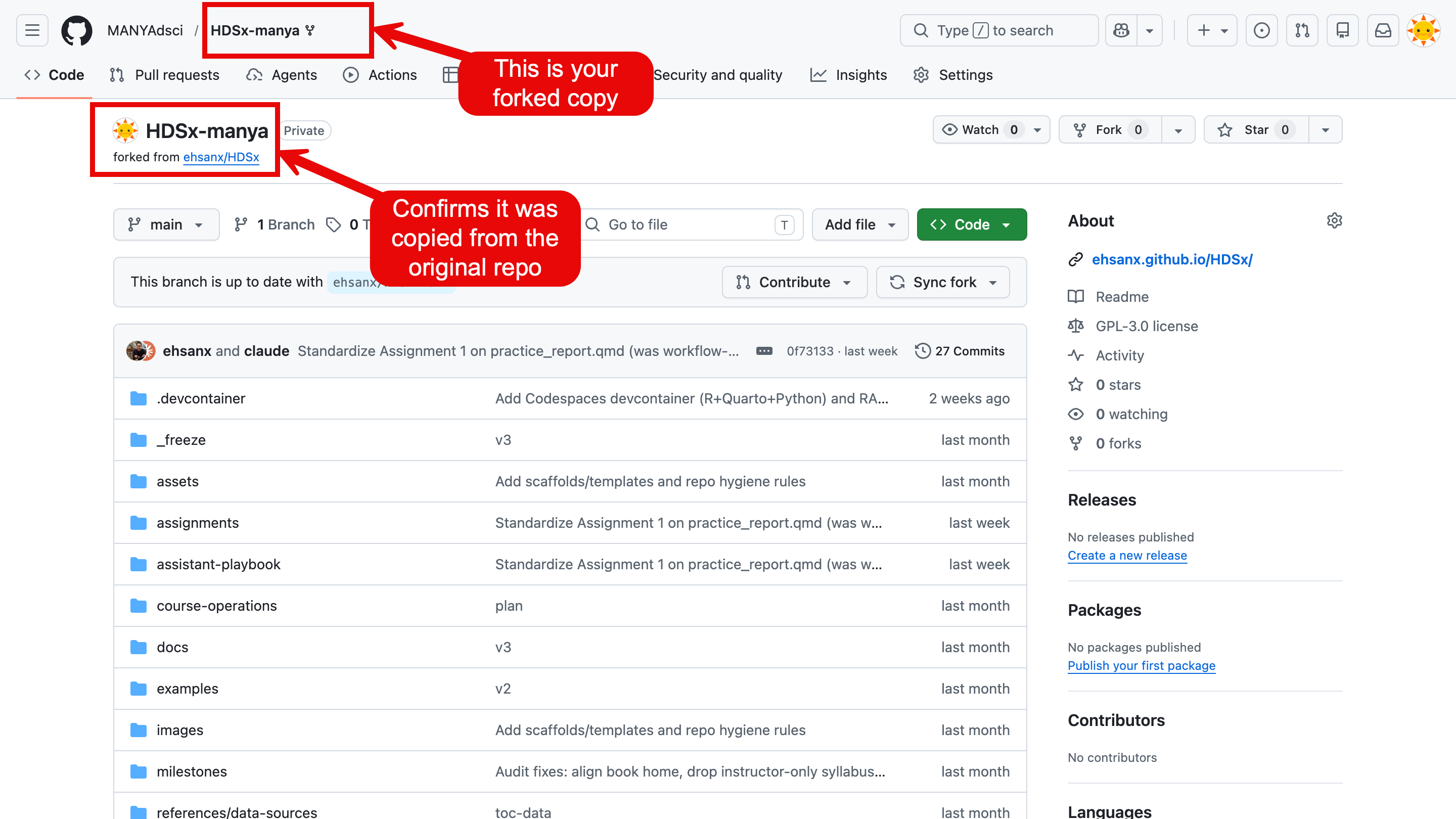Click Publish your first package
This screenshot has height=819, width=1456.
[x=1141, y=665]
